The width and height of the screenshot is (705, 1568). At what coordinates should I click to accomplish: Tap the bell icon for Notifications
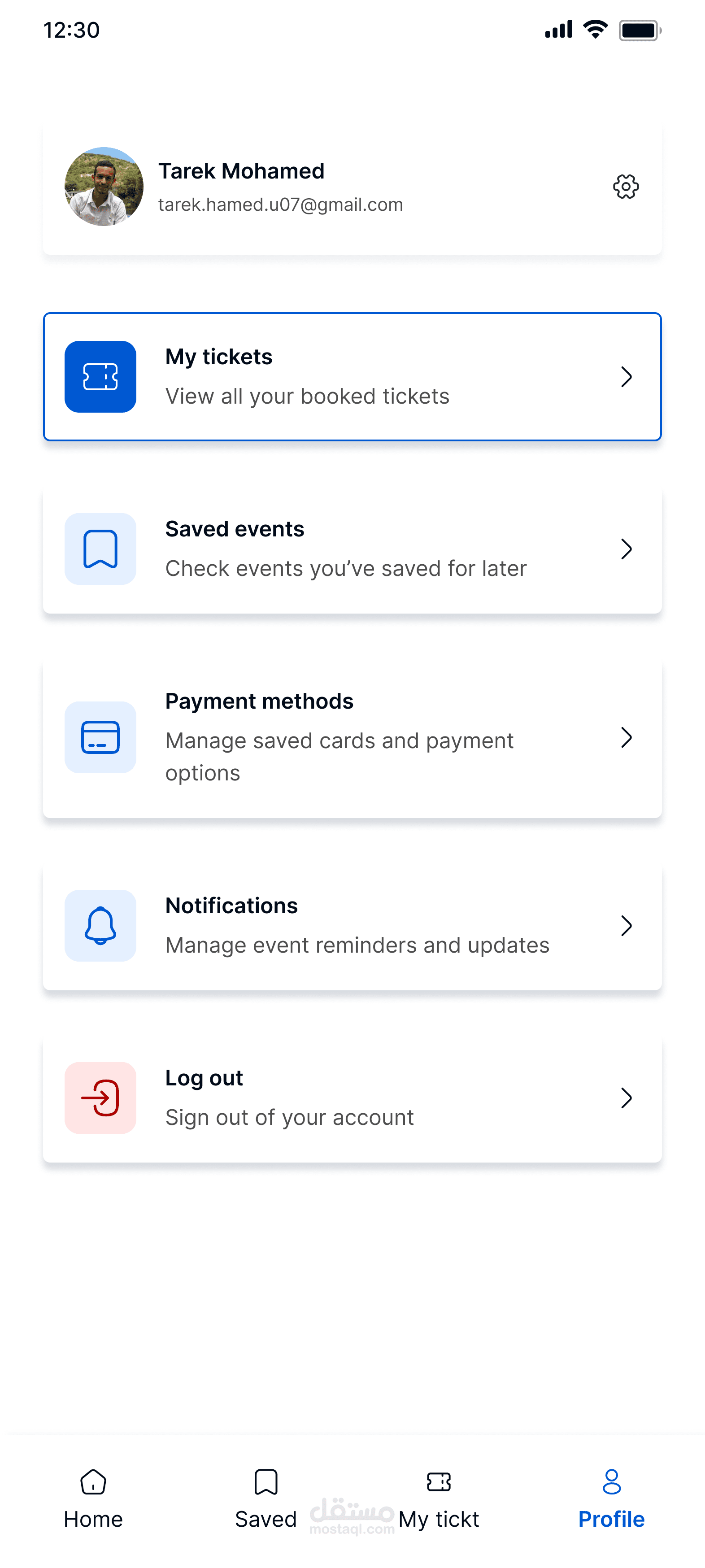100,925
